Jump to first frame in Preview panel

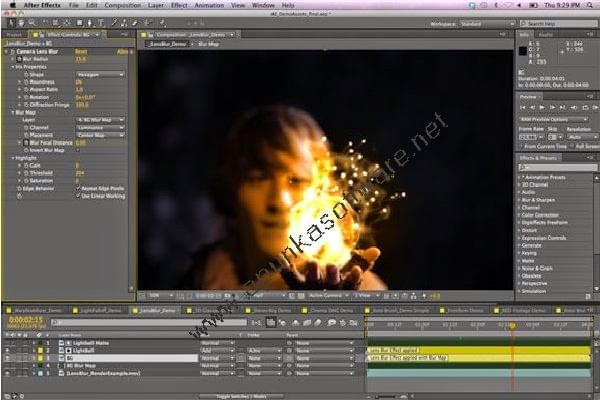coord(523,108)
